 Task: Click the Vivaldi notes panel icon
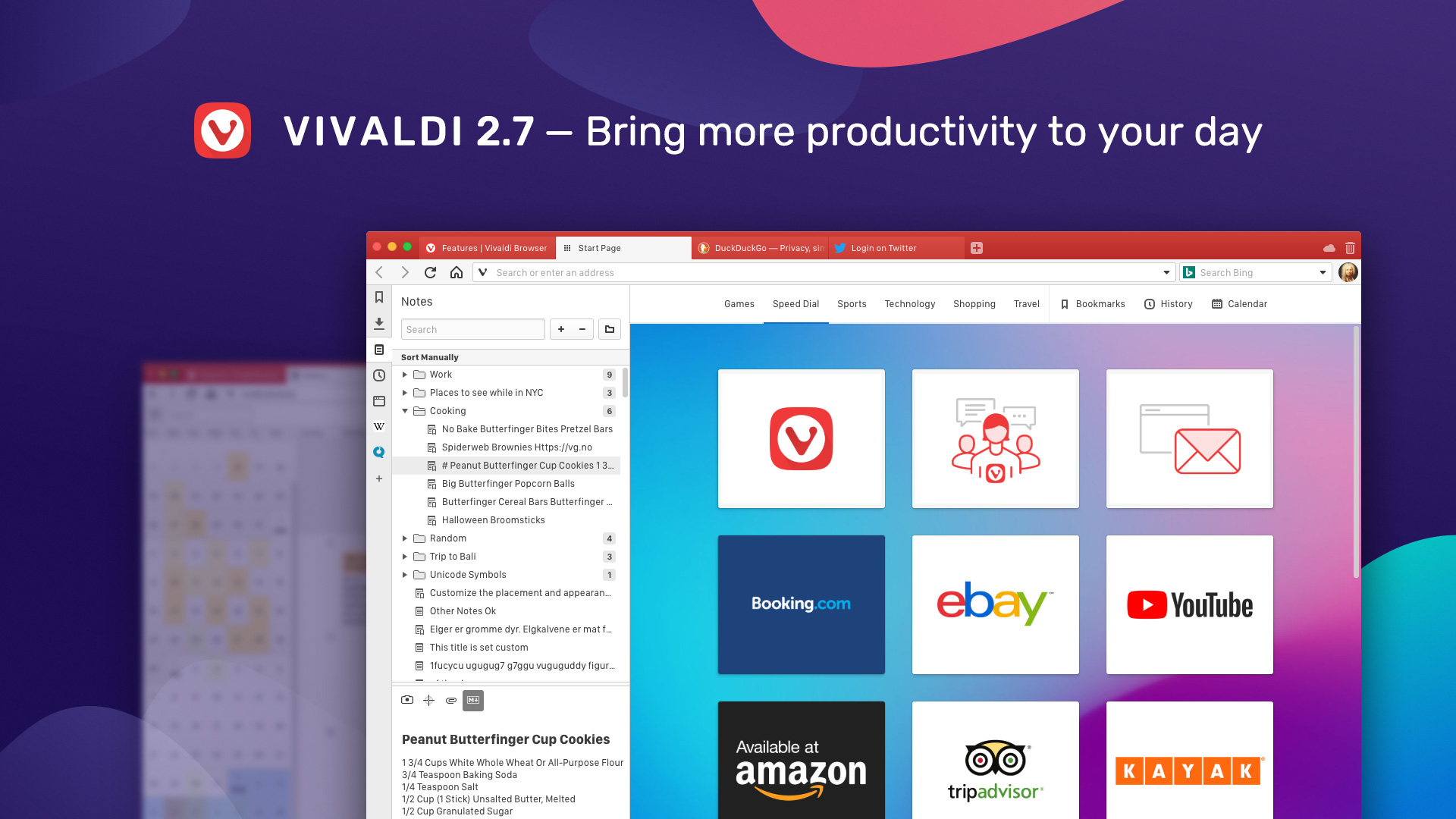(379, 349)
